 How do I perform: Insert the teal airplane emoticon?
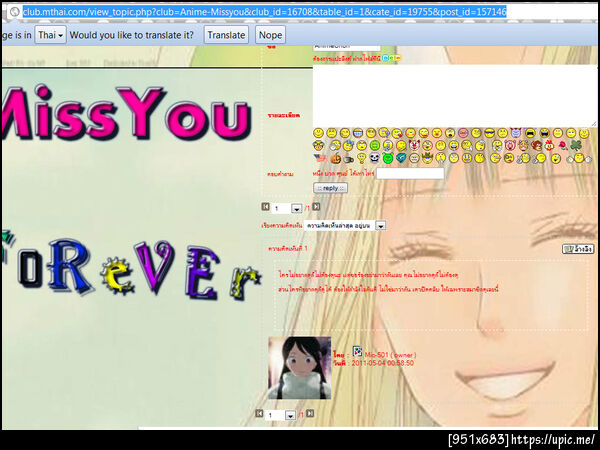[401, 158]
